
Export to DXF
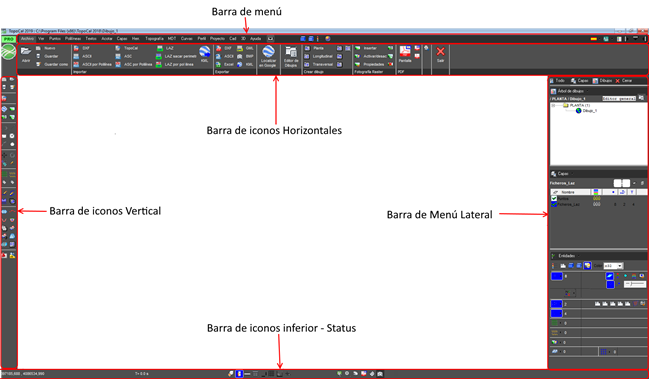pos(224,48)
